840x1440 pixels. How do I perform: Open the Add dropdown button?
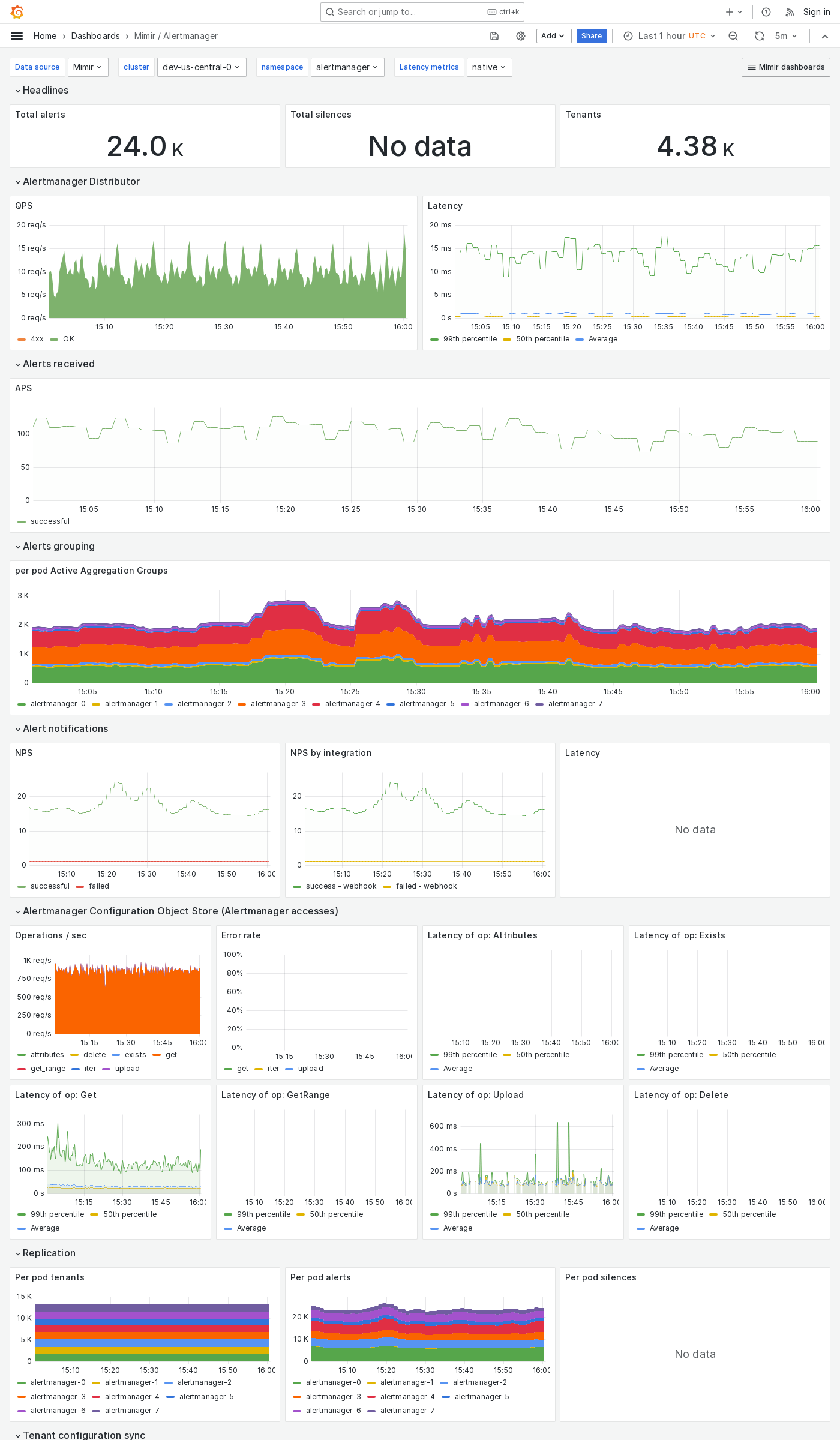553,36
